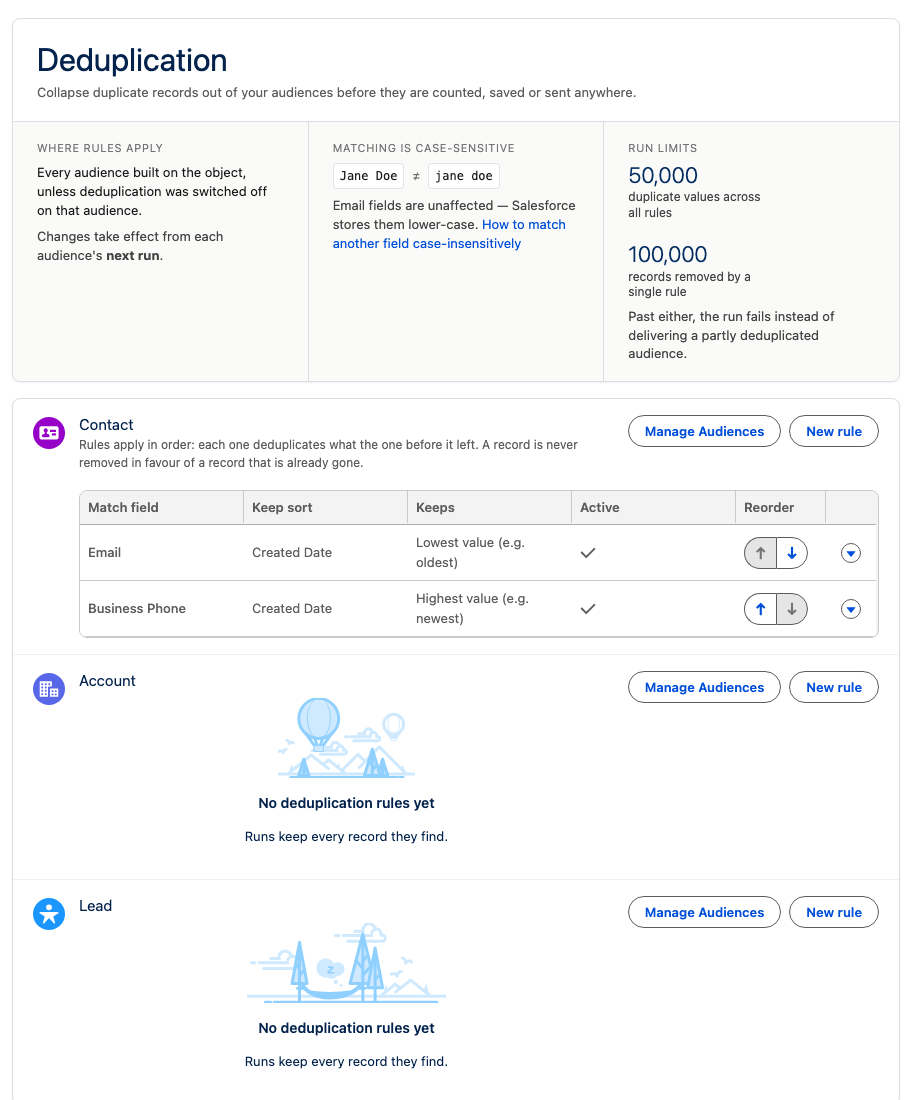This screenshot has width=920, height=1100.
Task: Open Manage Audiences for Account
Action: pyautogui.click(x=704, y=688)
